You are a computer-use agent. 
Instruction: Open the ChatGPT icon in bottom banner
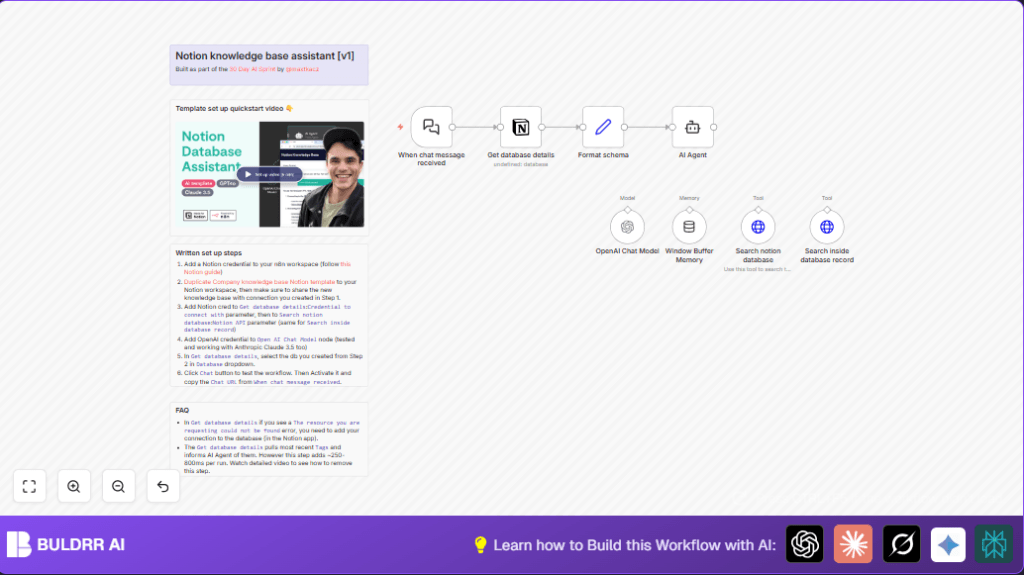804,544
